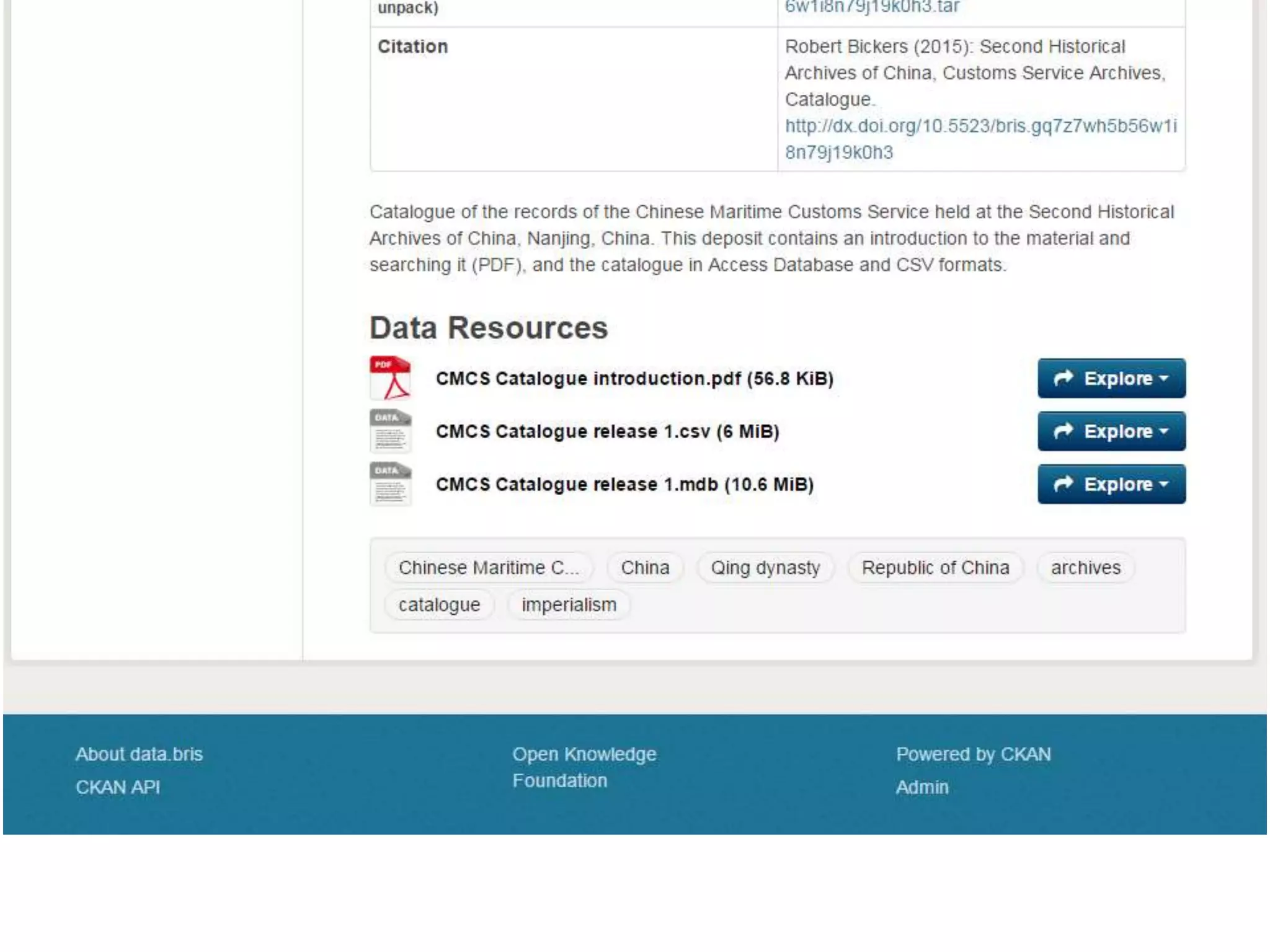The height and width of the screenshot is (952, 1270).
Task: Open the CMCS Catalogue introduction.pdf link
Action: point(634,378)
